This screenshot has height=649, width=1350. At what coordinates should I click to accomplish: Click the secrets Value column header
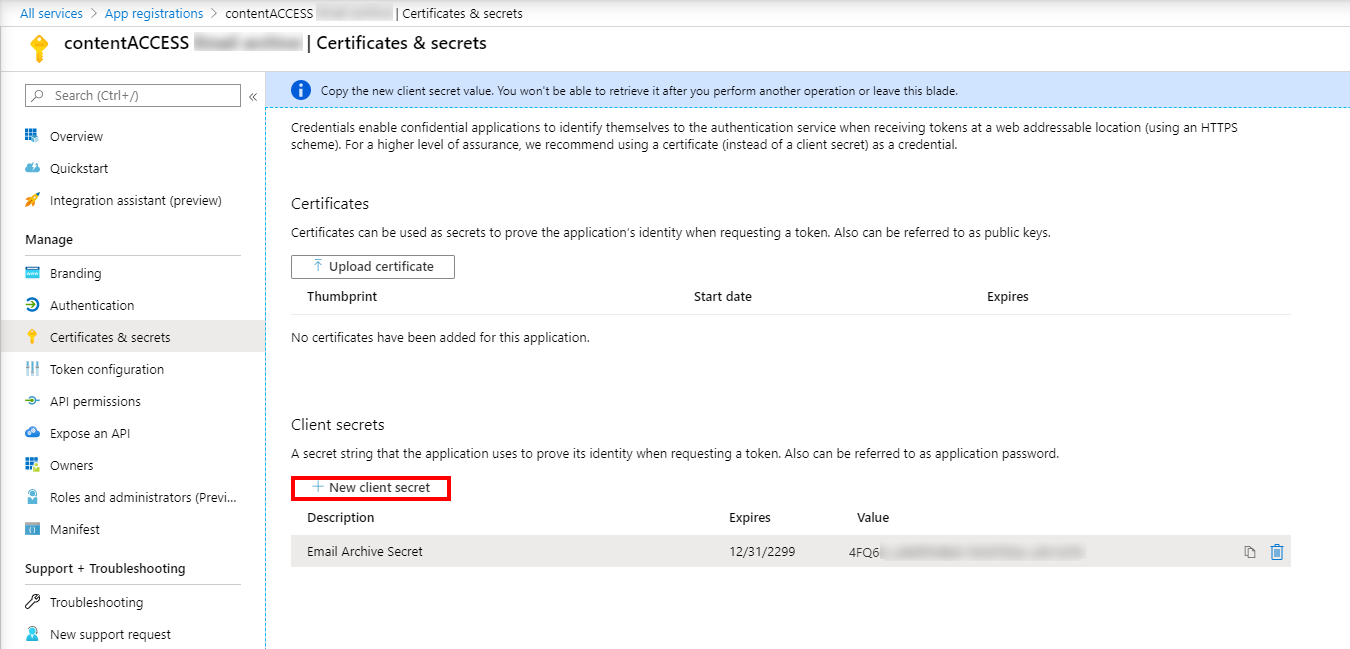(x=873, y=518)
